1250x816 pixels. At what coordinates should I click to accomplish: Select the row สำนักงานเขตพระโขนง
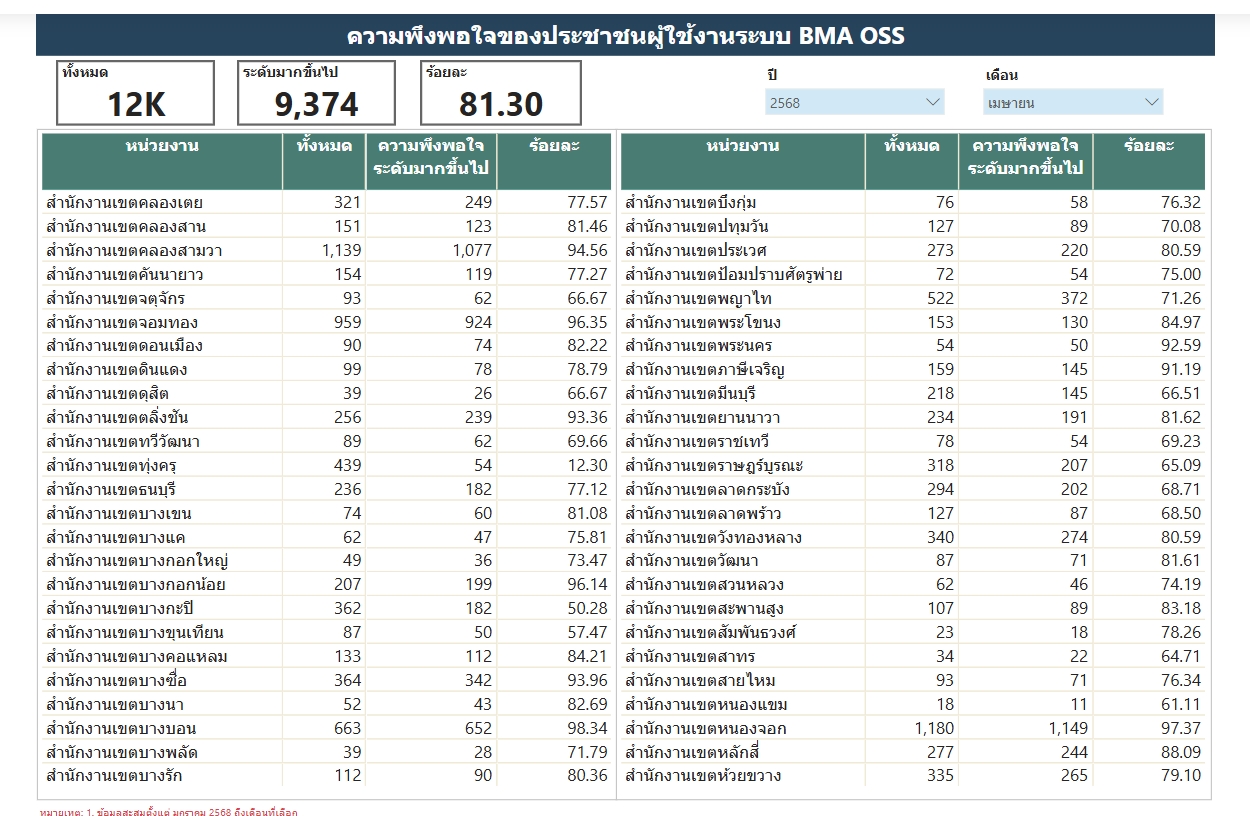[913, 322]
